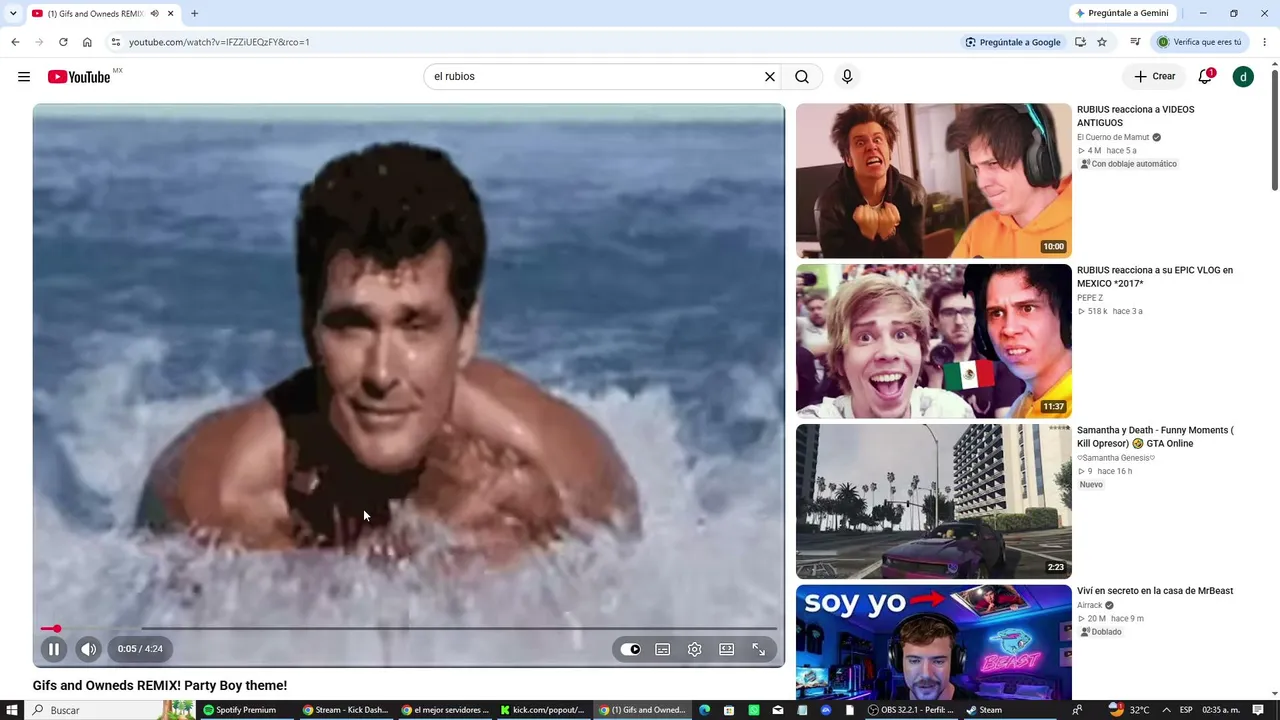Open 'RUBIUS reacciona a VIDEOS ANTIGUOS' thumbnail

point(933,181)
